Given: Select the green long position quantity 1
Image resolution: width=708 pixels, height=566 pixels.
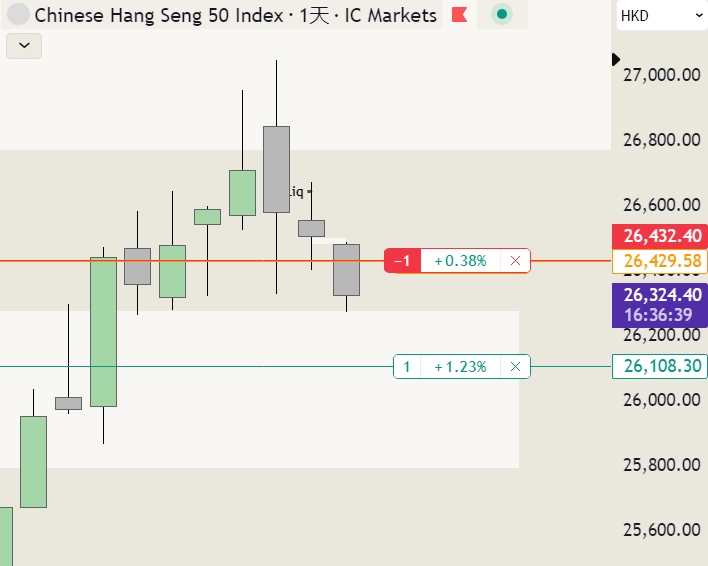Looking at the screenshot, I should [x=407, y=367].
